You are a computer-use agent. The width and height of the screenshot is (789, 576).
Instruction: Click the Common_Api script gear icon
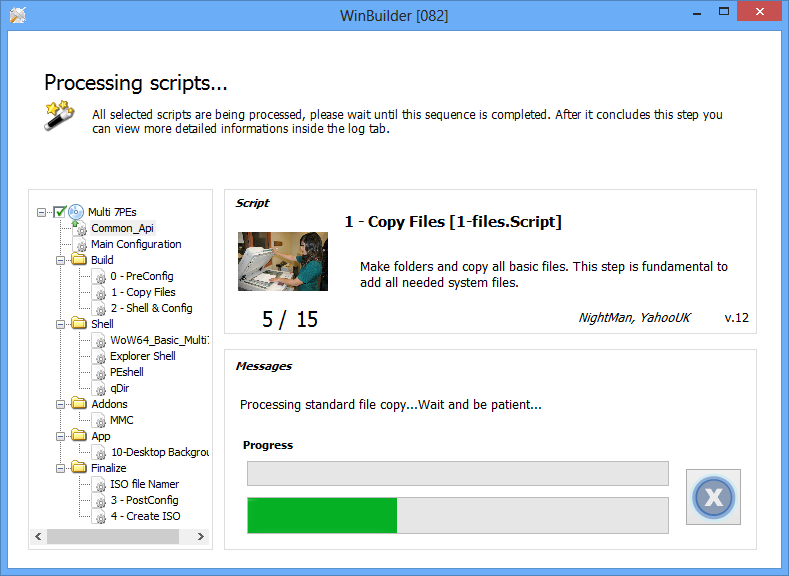pos(80,228)
